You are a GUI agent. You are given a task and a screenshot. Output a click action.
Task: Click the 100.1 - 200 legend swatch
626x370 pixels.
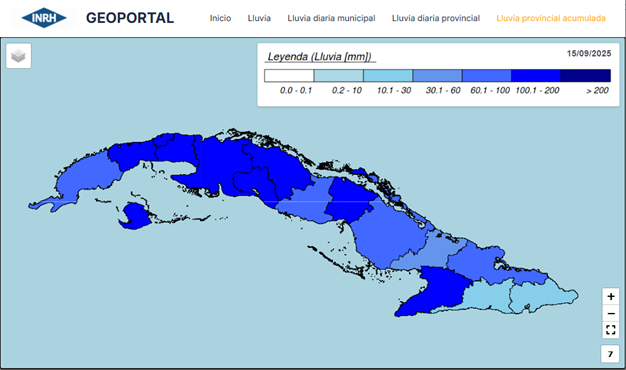click(x=536, y=75)
